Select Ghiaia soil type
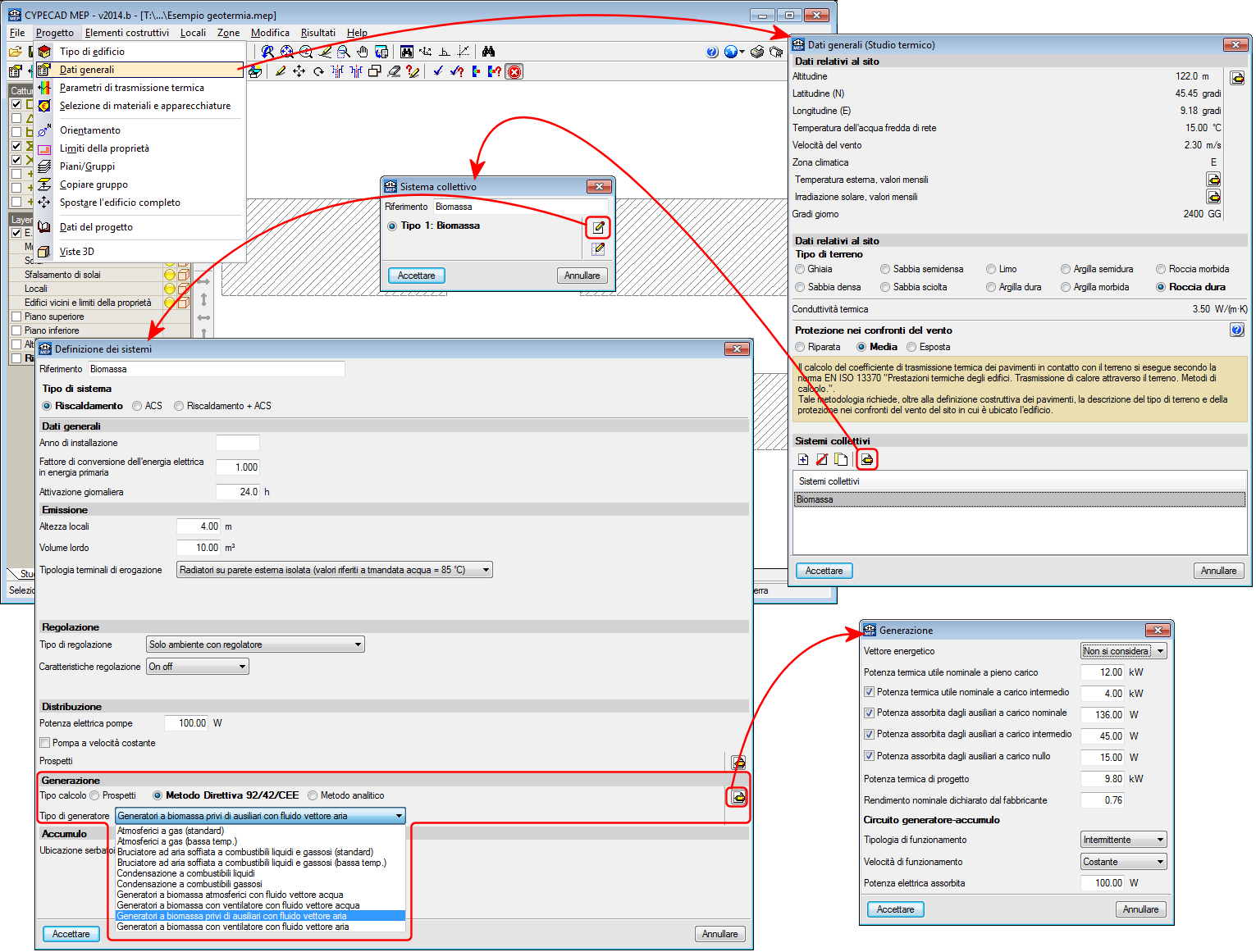The height and width of the screenshot is (952, 1256). click(800, 269)
